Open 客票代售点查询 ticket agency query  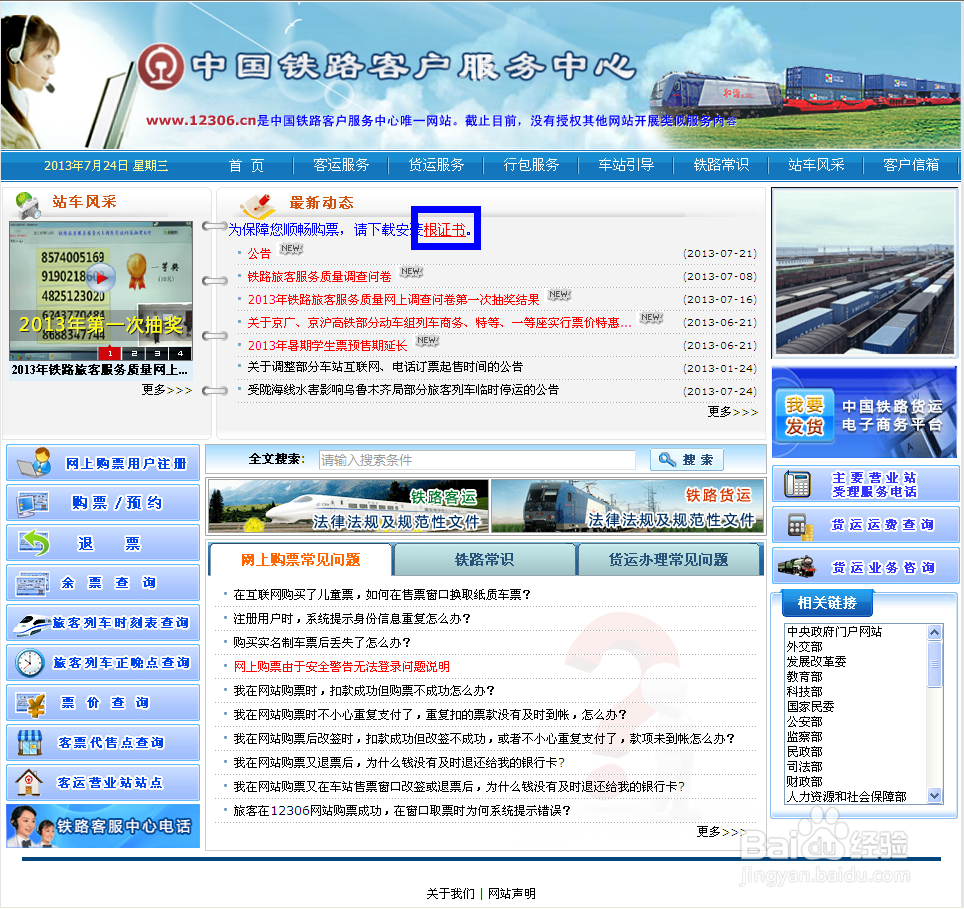point(103,742)
